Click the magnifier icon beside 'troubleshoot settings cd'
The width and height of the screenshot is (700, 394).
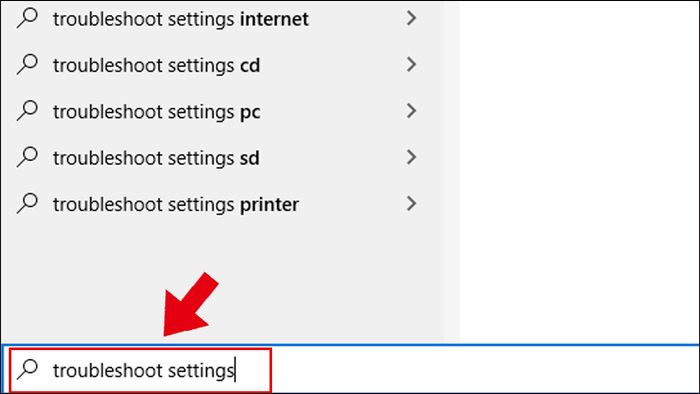(27, 65)
